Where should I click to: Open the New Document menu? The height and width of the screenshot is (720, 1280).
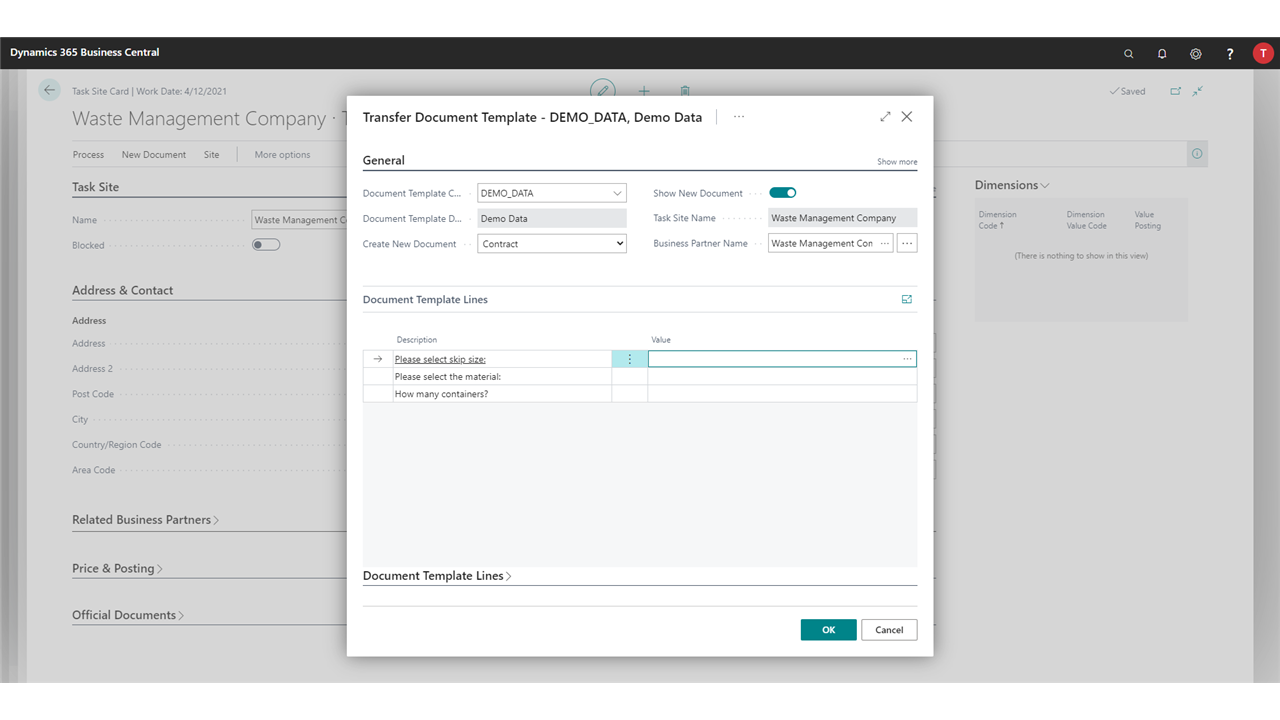pos(154,155)
